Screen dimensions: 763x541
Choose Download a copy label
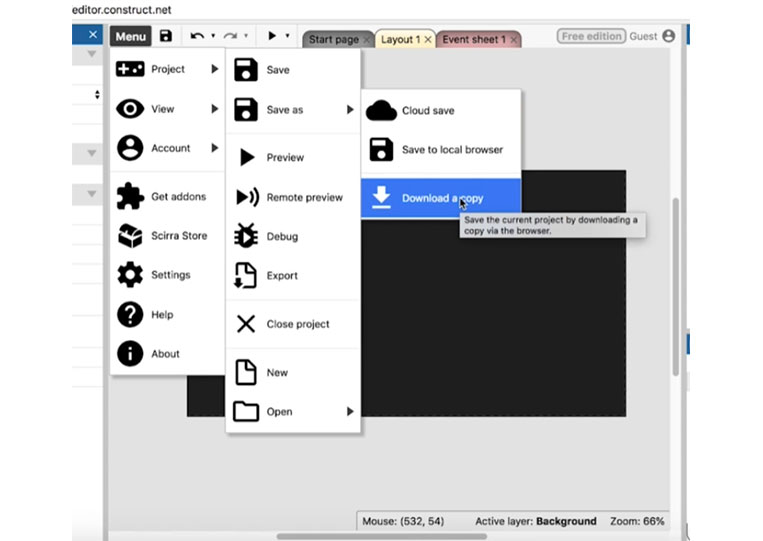click(442, 198)
